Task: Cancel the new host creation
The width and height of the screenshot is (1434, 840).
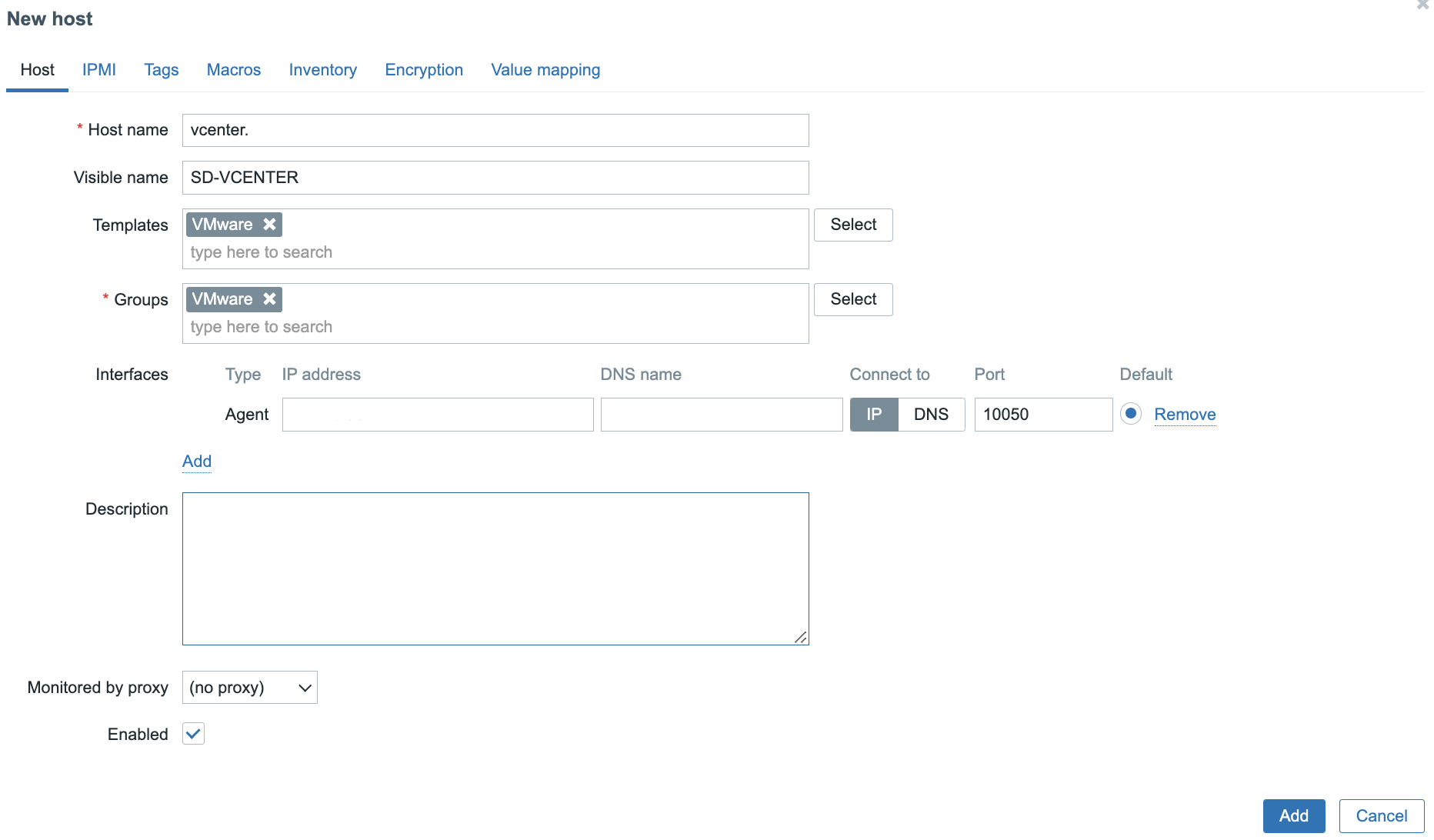Action: coord(1381,816)
